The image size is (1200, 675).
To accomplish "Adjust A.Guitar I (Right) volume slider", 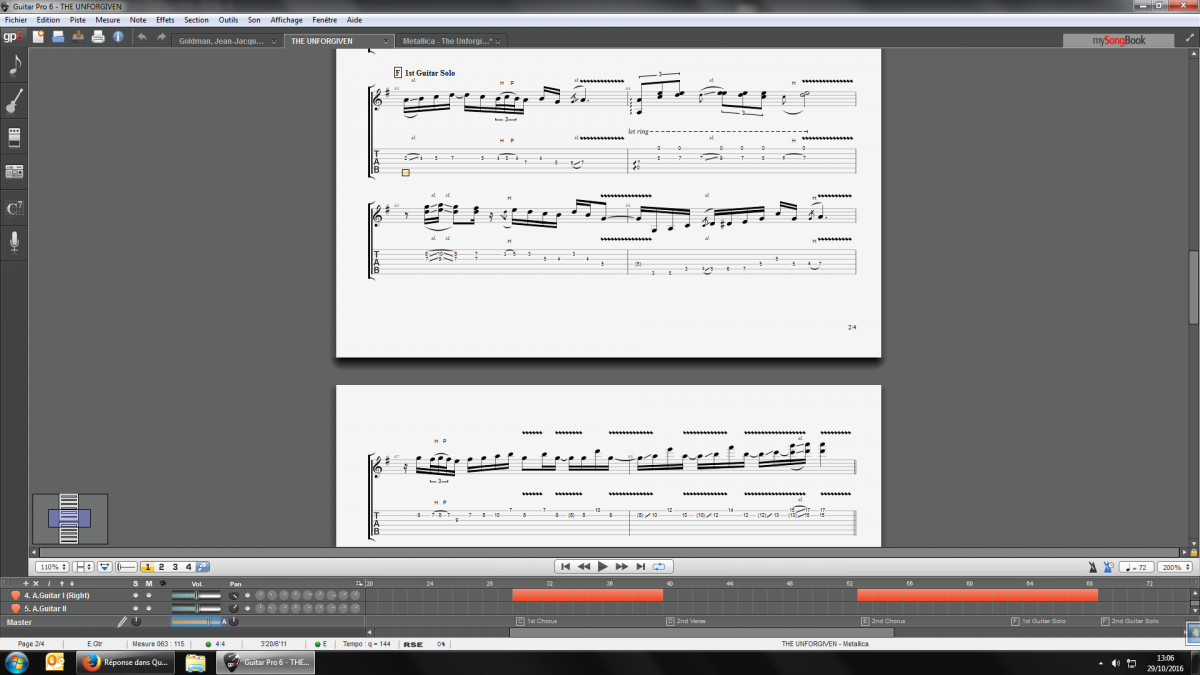I will (196, 595).
